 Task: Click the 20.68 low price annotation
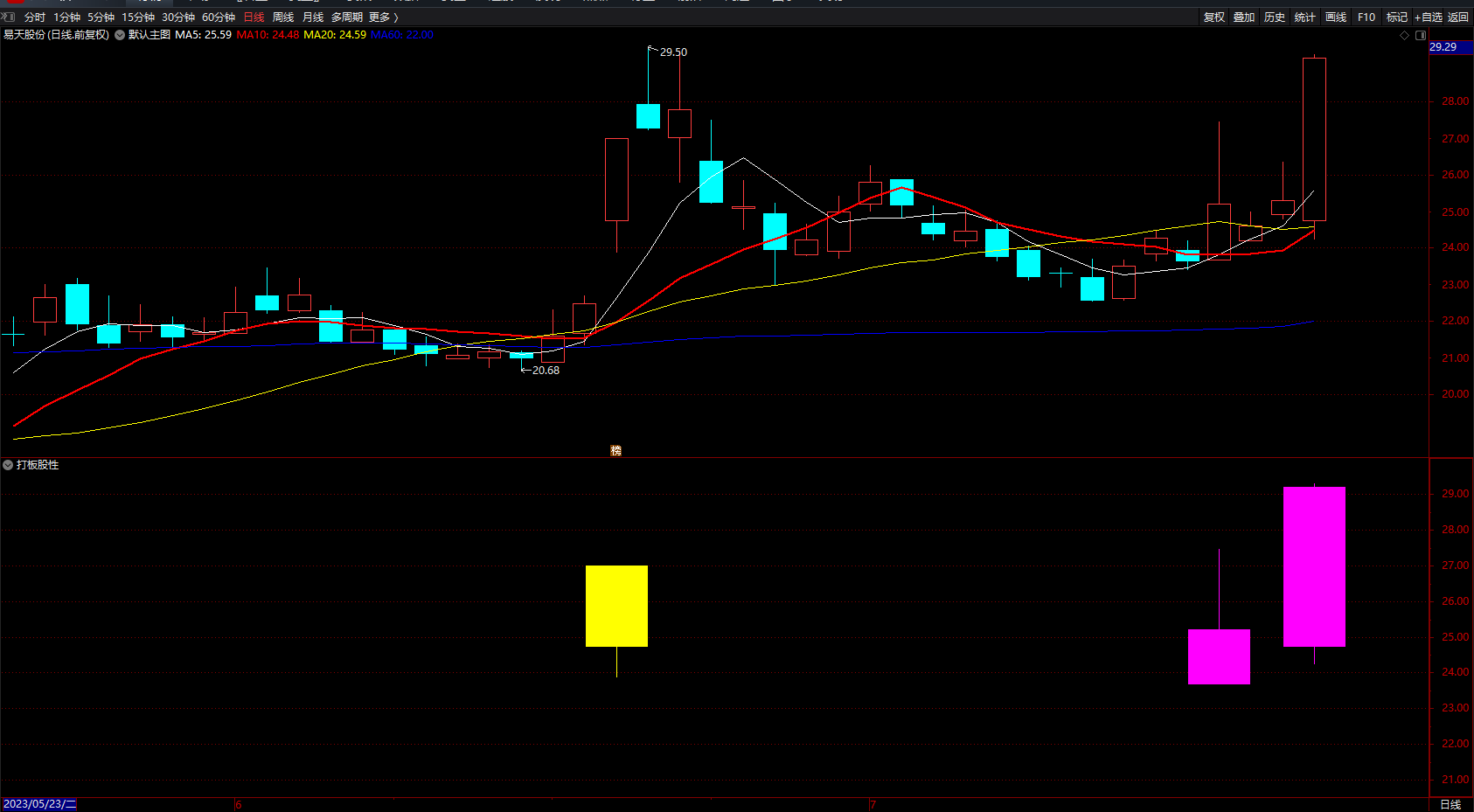(x=546, y=371)
